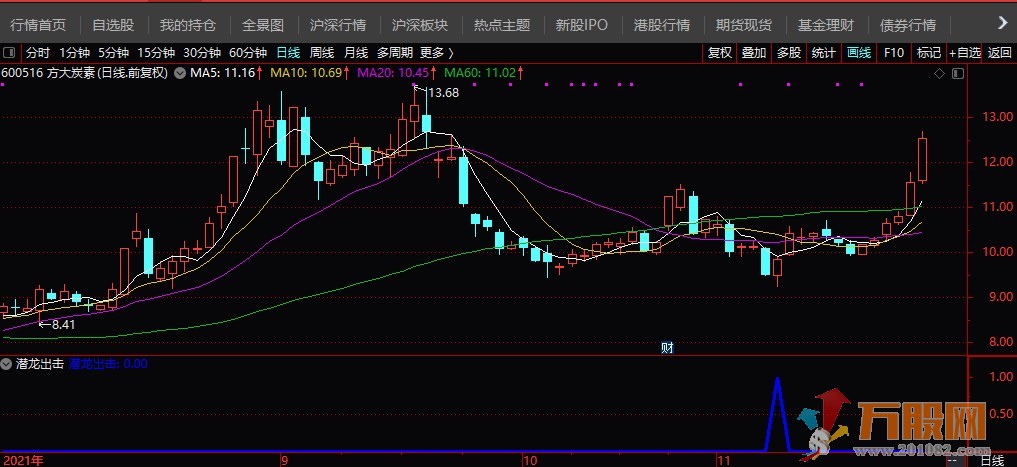The height and width of the screenshot is (467, 1017).
Task: Switch to 周线 weekly chart
Action: click(x=322, y=53)
